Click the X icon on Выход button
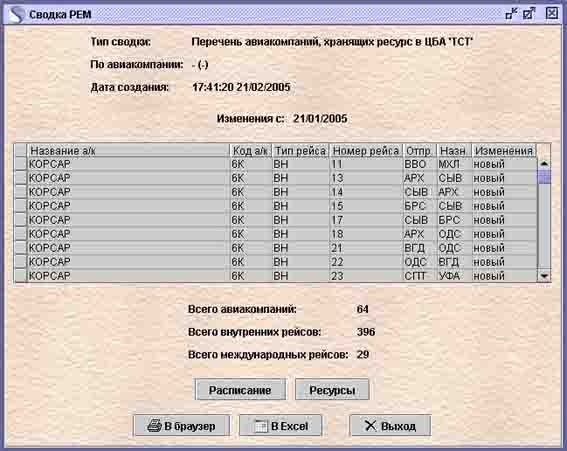This screenshot has height=451, width=567. pos(371,425)
